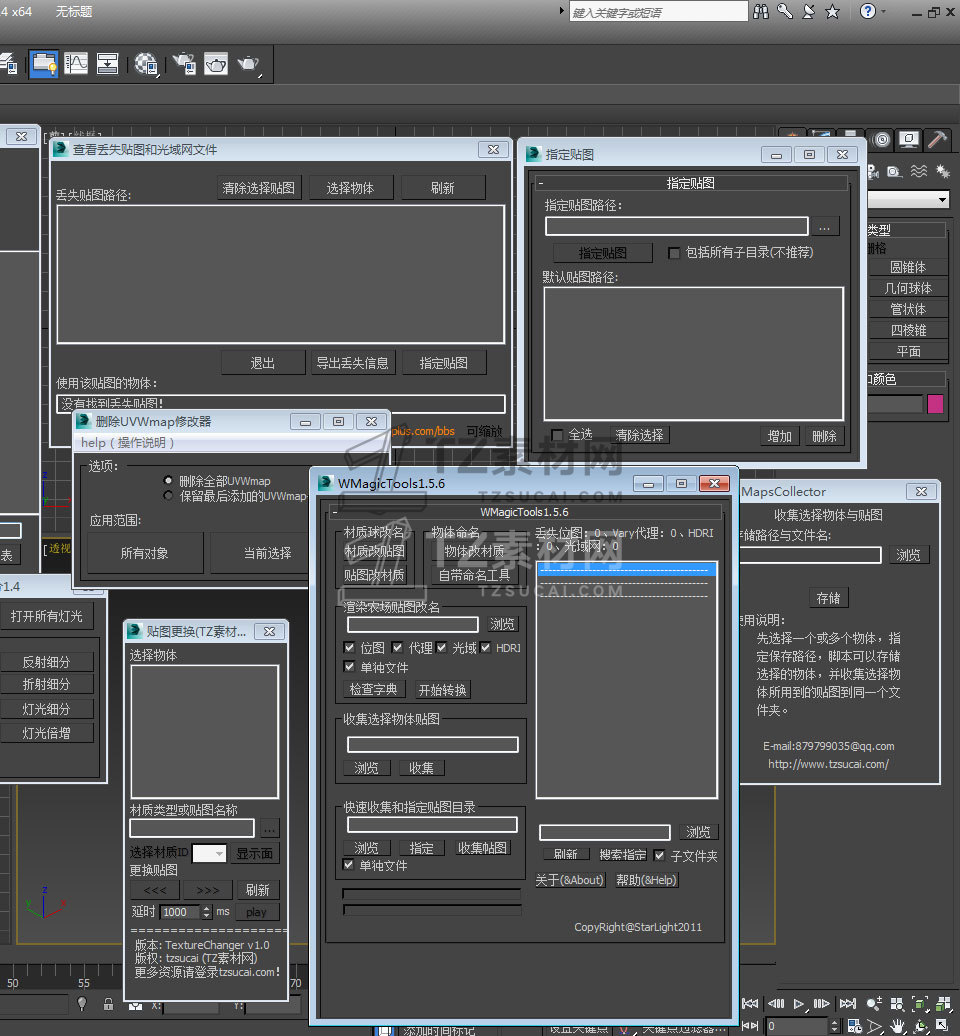This screenshot has height=1036, width=960.
Task: Select the Field-of-View viewport tool
Action: [x=875, y=1026]
